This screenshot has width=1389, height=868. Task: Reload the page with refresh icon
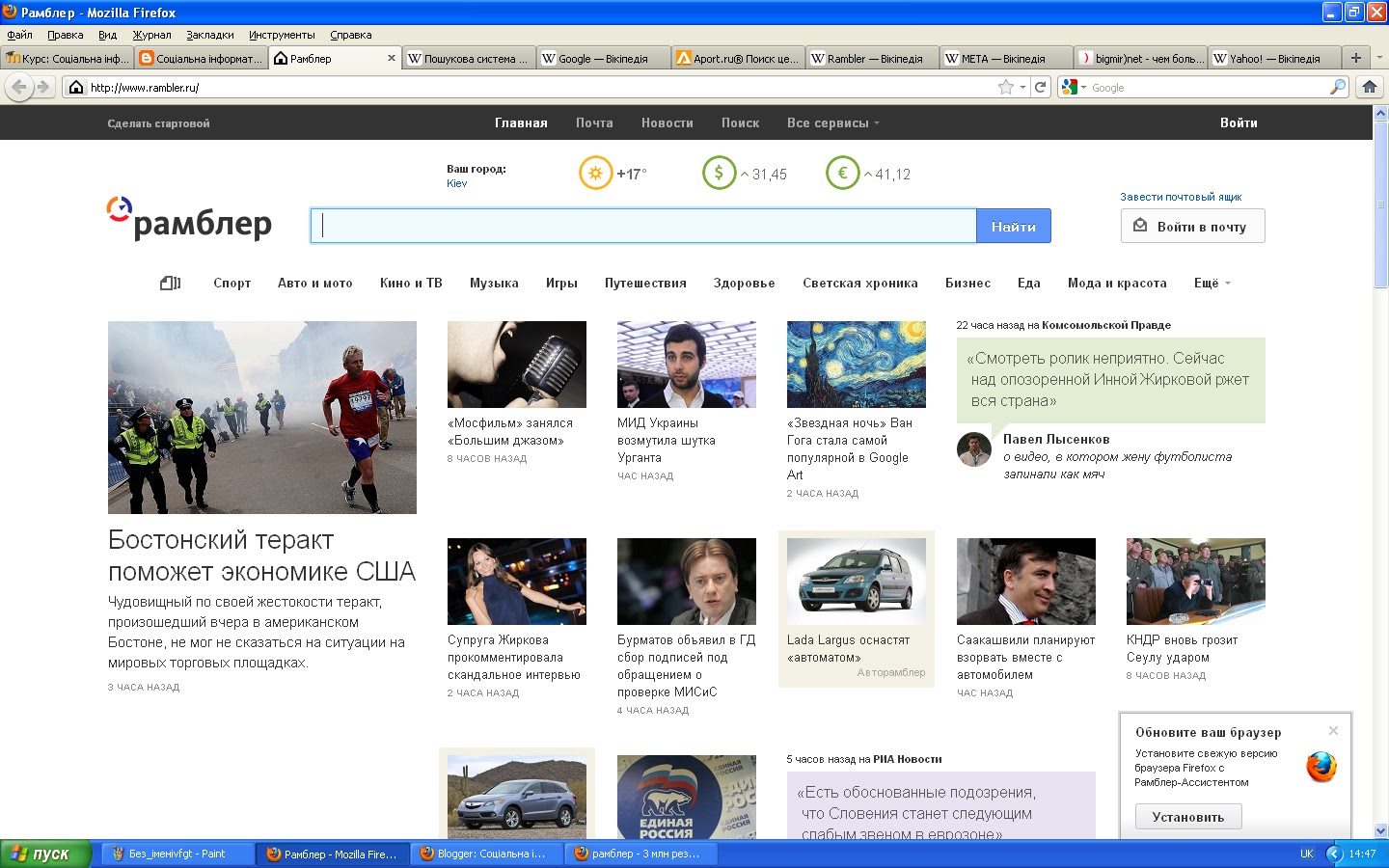click(1040, 87)
